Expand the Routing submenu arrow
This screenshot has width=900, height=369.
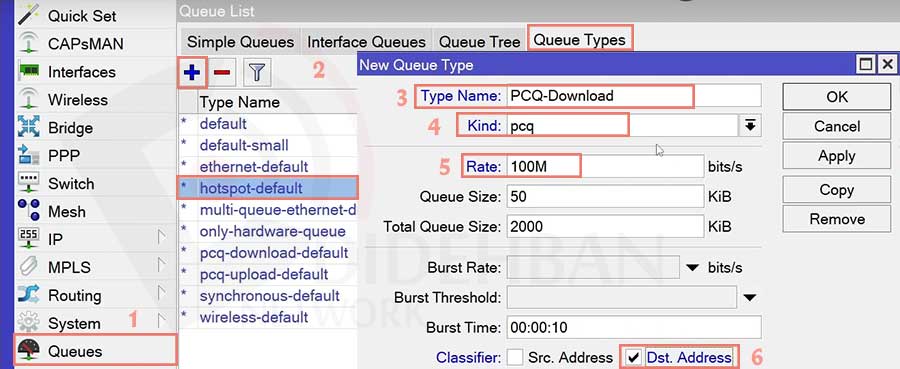point(162,293)
